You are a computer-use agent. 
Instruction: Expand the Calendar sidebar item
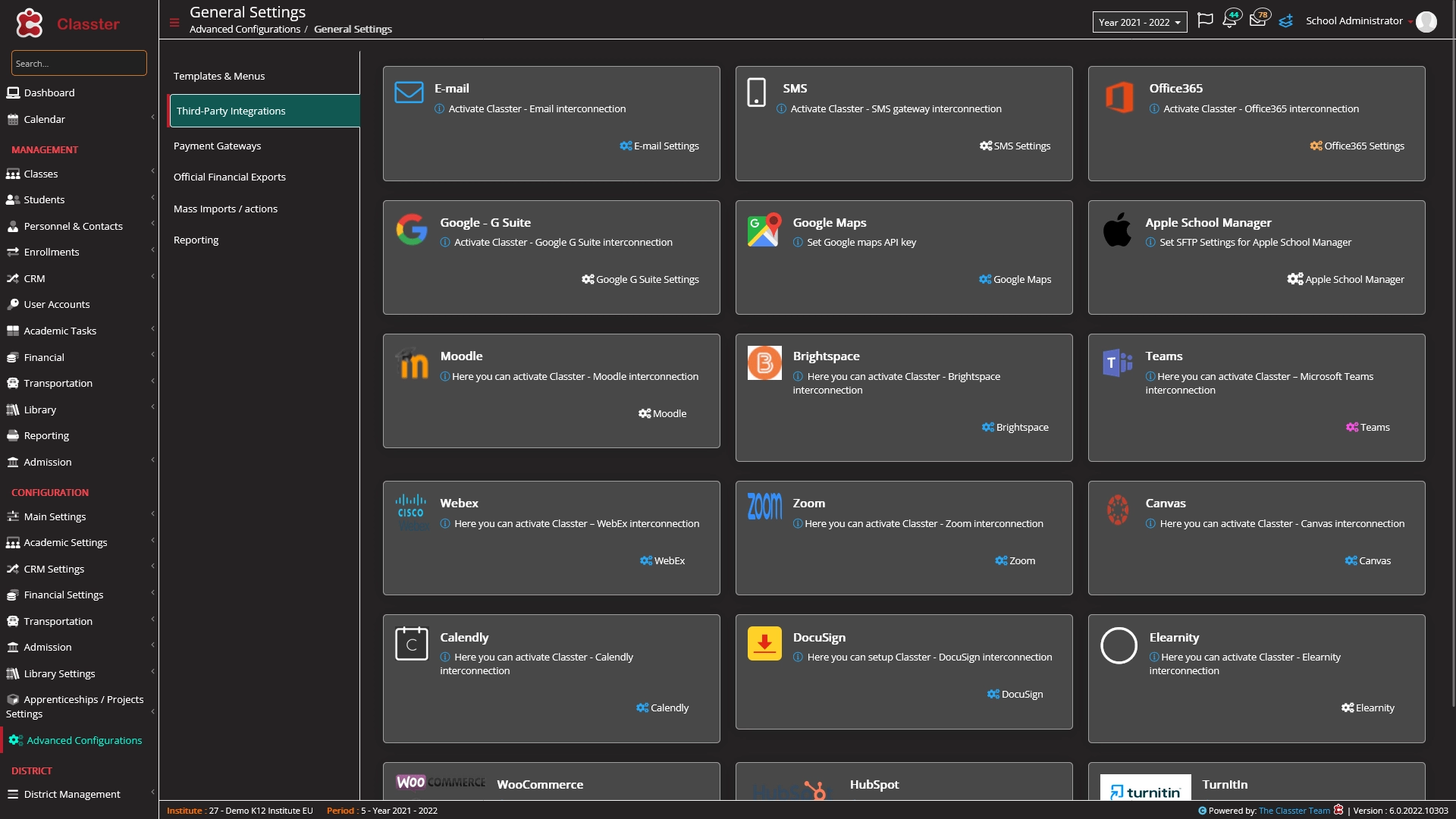point(80,119)
